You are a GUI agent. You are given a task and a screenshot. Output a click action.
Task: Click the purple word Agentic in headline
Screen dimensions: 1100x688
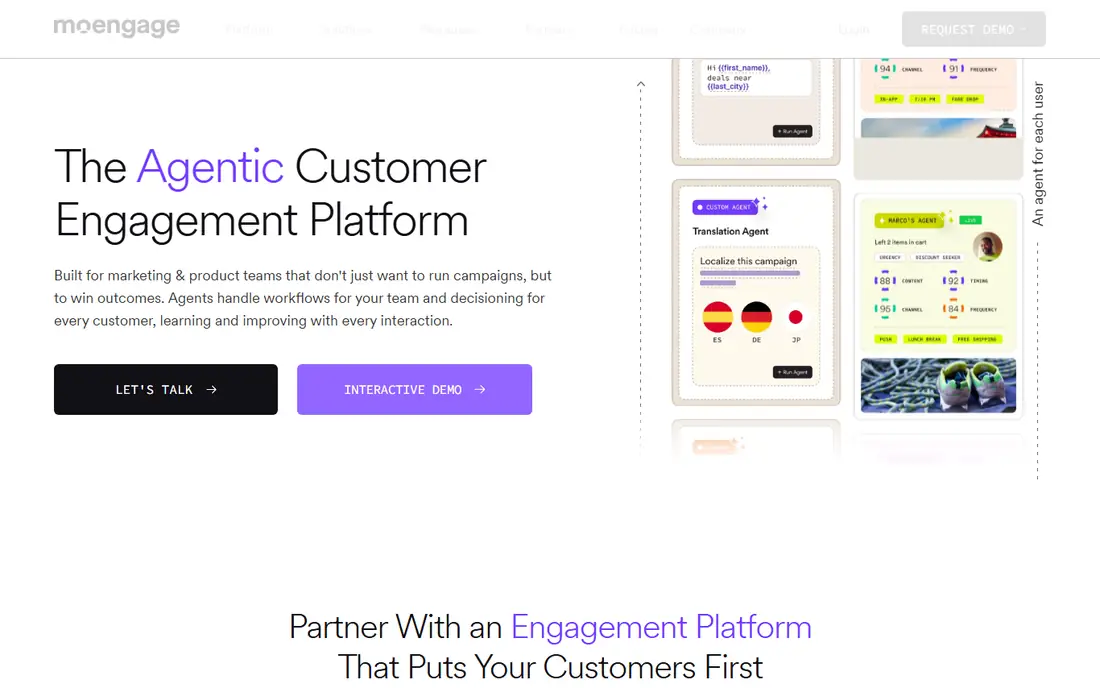[210, 168]
